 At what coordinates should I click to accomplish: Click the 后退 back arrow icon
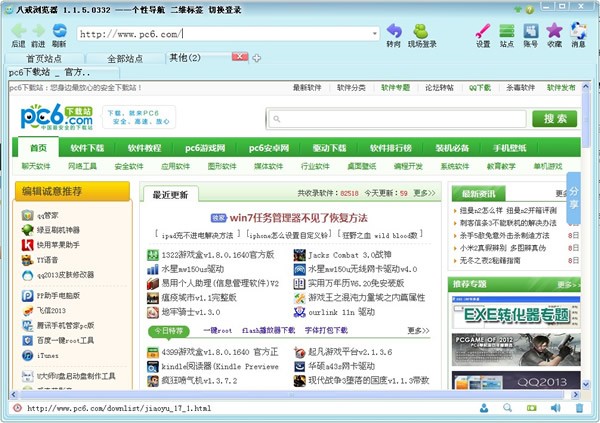pos(18,31)
